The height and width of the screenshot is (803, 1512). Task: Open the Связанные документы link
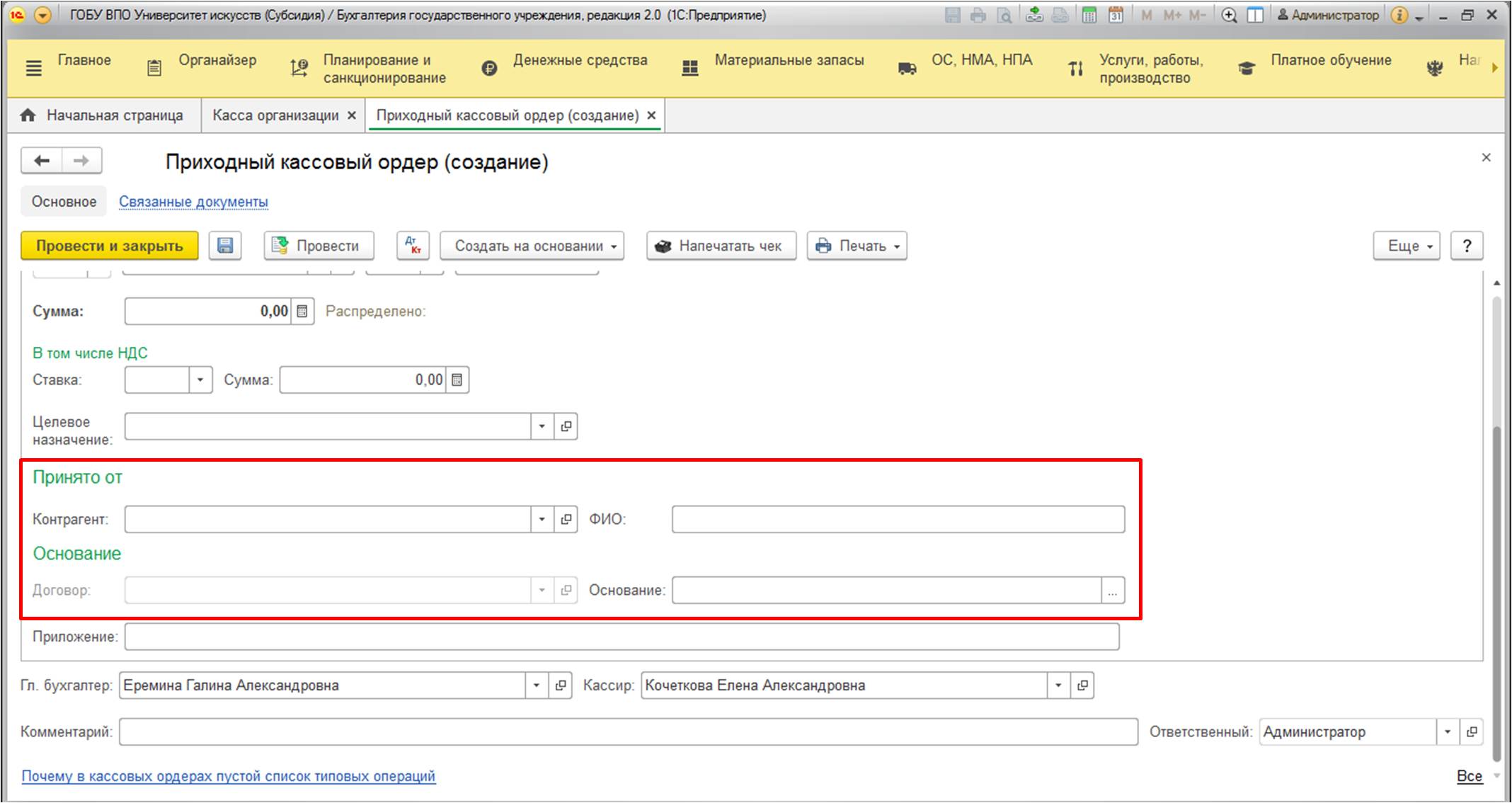pos(193,202)
